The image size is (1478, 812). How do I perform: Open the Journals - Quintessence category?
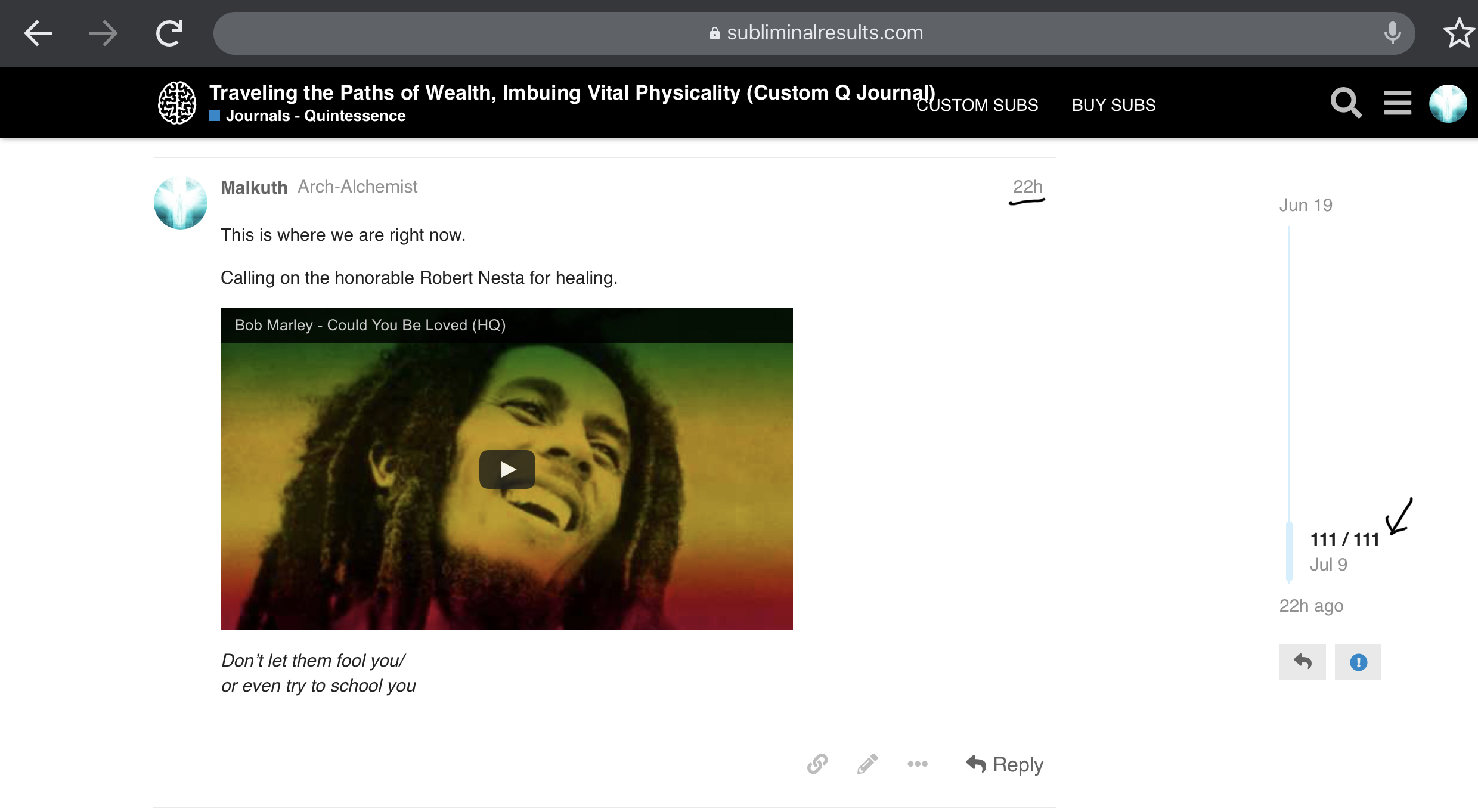coord(308,116)
